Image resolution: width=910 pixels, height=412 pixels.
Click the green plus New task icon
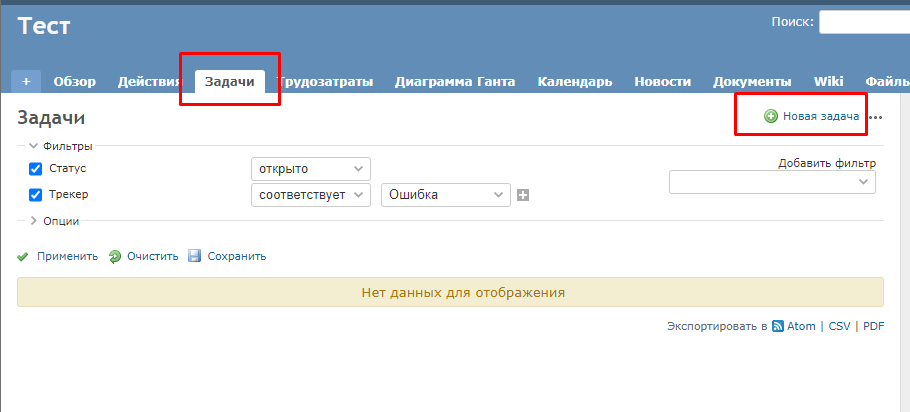click(x=771, y=116)
